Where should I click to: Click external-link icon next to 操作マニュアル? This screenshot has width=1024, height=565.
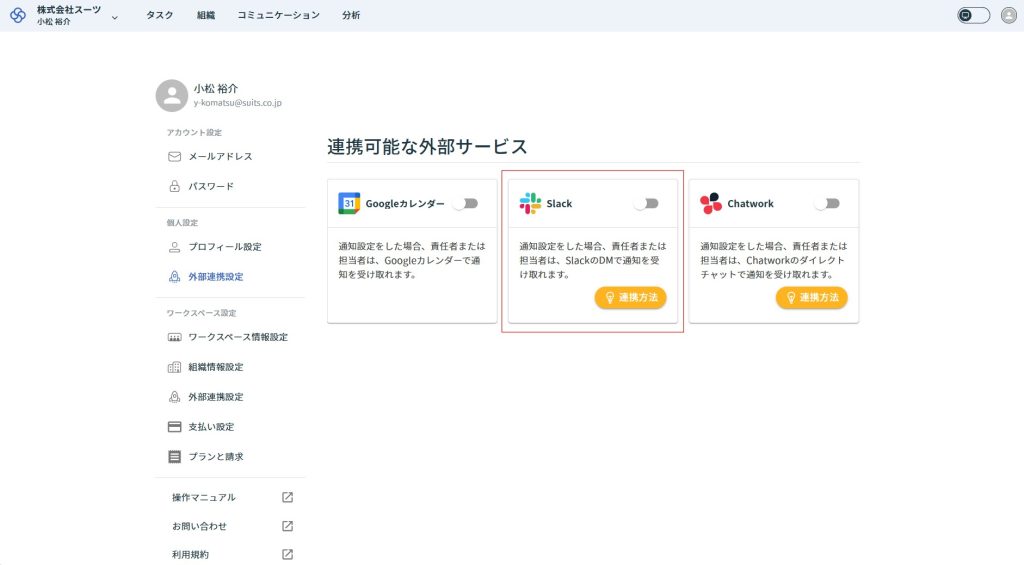coord(287,498)
